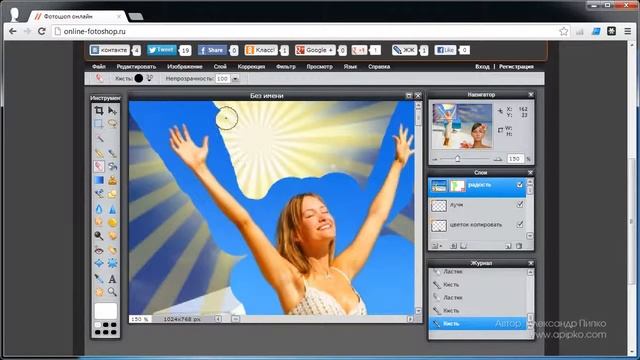
Task: Open layer settings menu in Layers panel
Action: click(x=437, y=246)
